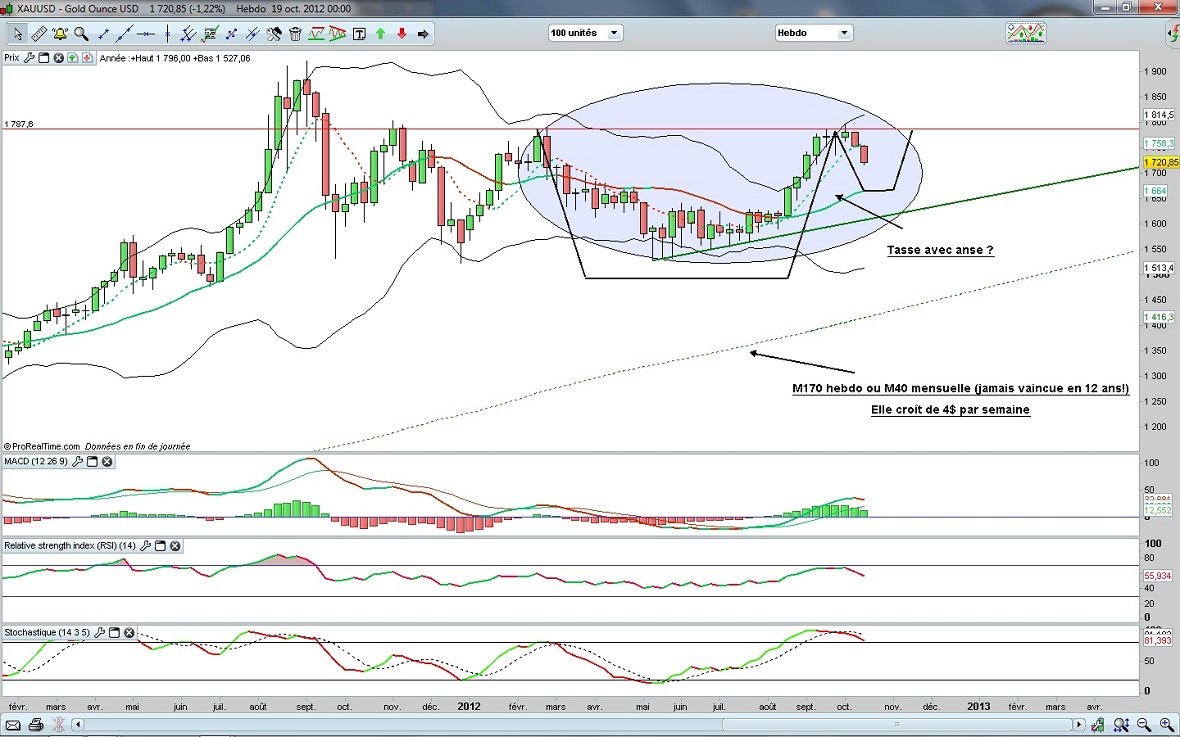Select the hammer and wrench tools icon
This screenshot has width=1180, height=737.
click(x=274, y=34)
